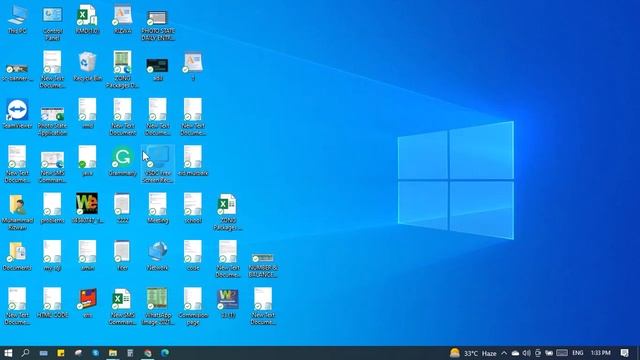Select the black-and-green We image file icon
This screenshot has height=360, width=640.
coord(87,209)
